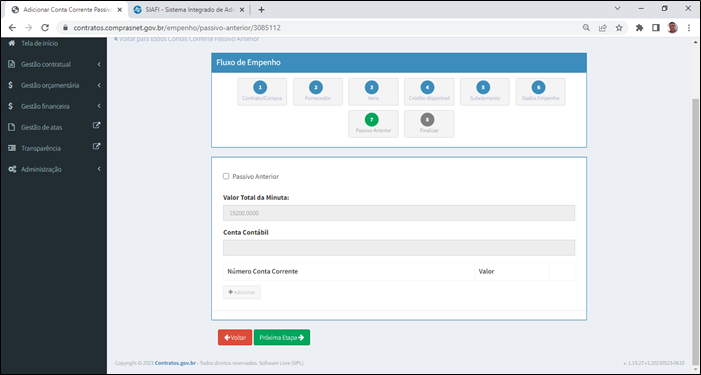This screenshot has width=701, height=375.
Task: Switch to SIAFI browser tab
Action: (189, 9)
